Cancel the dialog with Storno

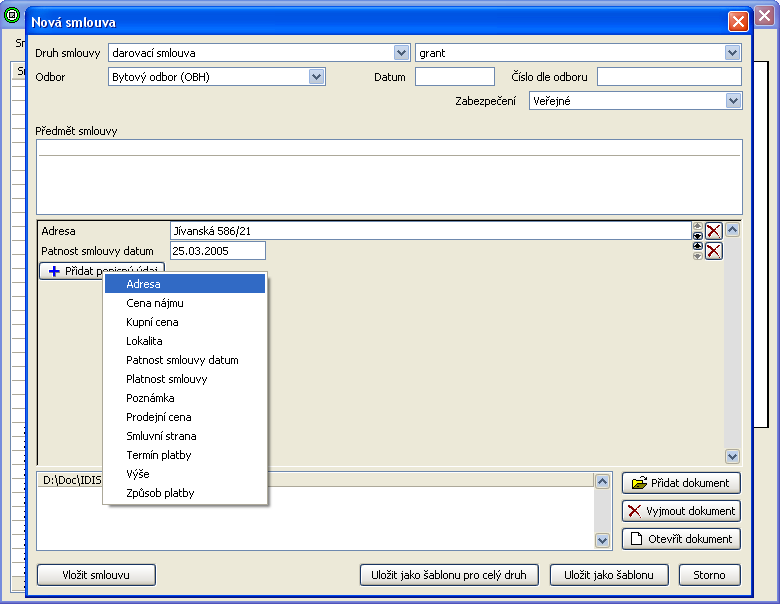[709, 575]
